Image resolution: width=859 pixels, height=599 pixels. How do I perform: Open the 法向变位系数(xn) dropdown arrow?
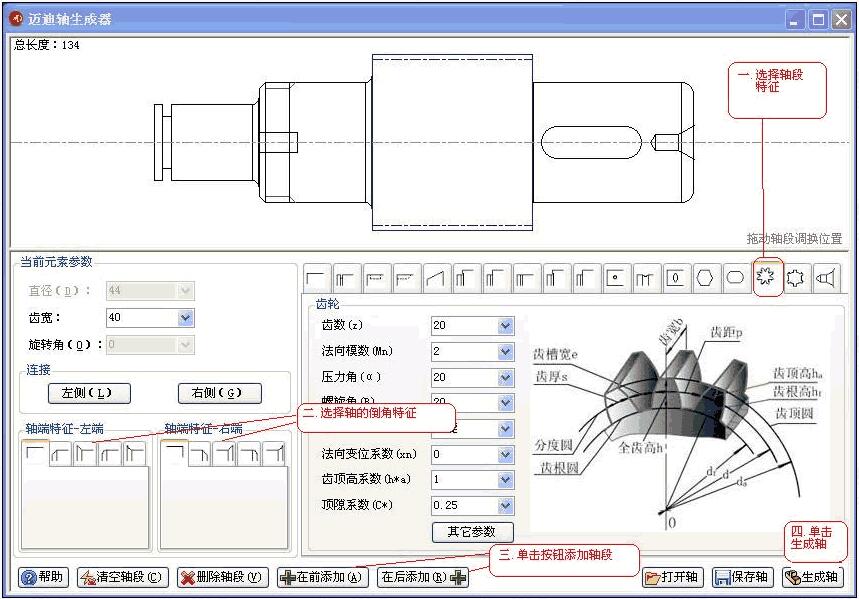pyautogui.click(x=505, y=454)
